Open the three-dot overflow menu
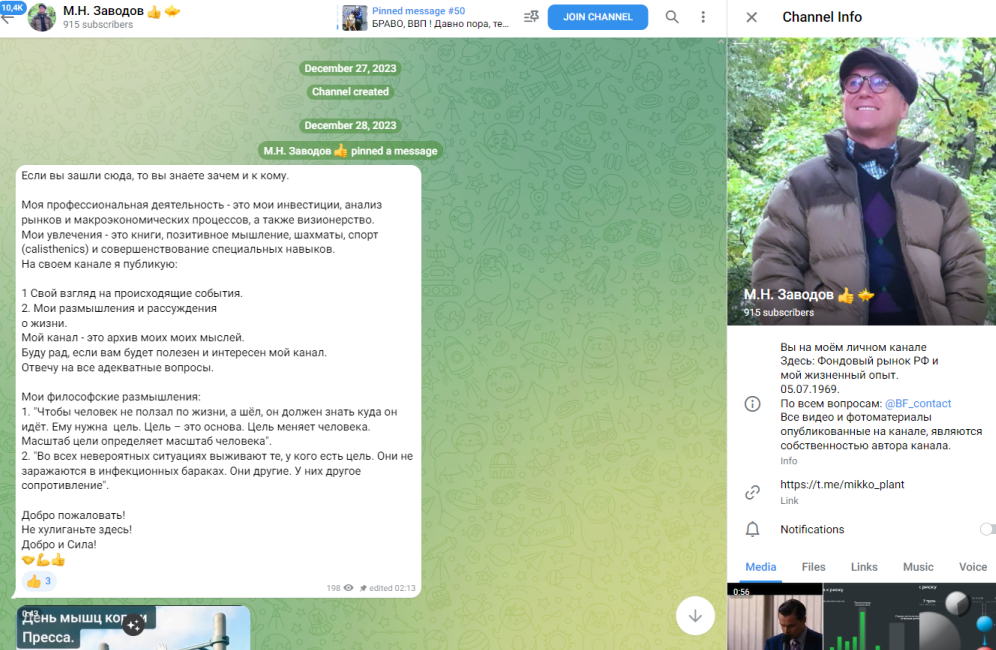Image resolution: width=996 pixels, height=650 pixels. click(x=703, y=17)
